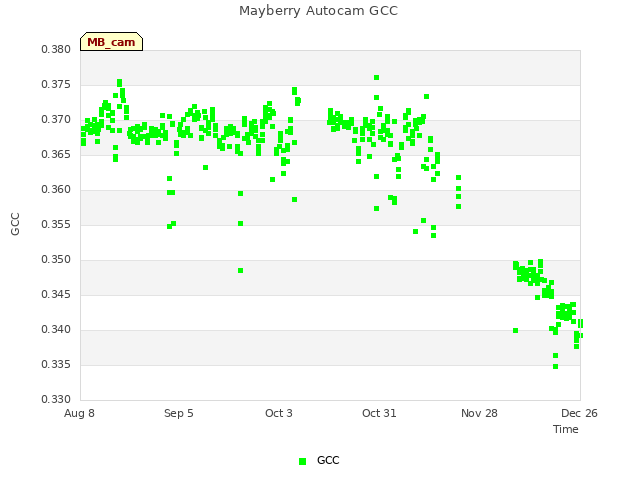Select the Oct 3 x-axis label
640x480 pixels.
[x=279, y=413]
